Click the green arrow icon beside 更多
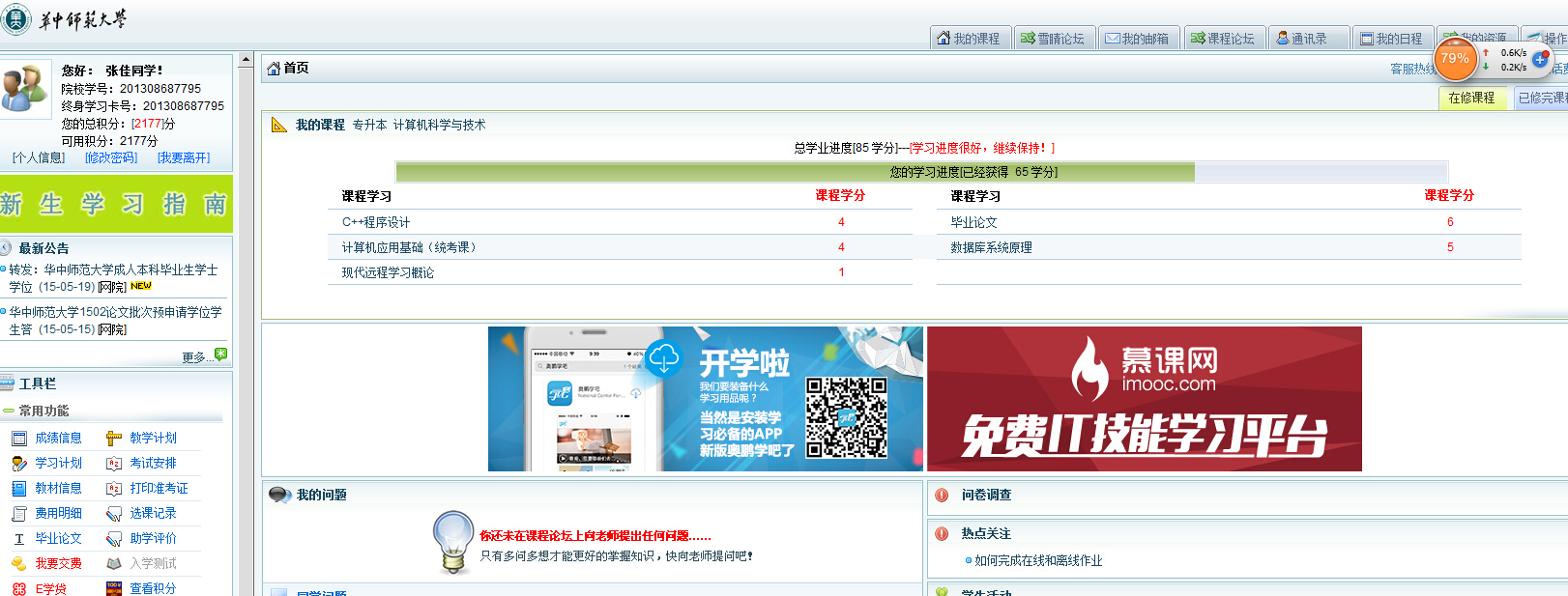This screenshot has height=596, width=1568. pyautogui.click(x=221, y=355)
